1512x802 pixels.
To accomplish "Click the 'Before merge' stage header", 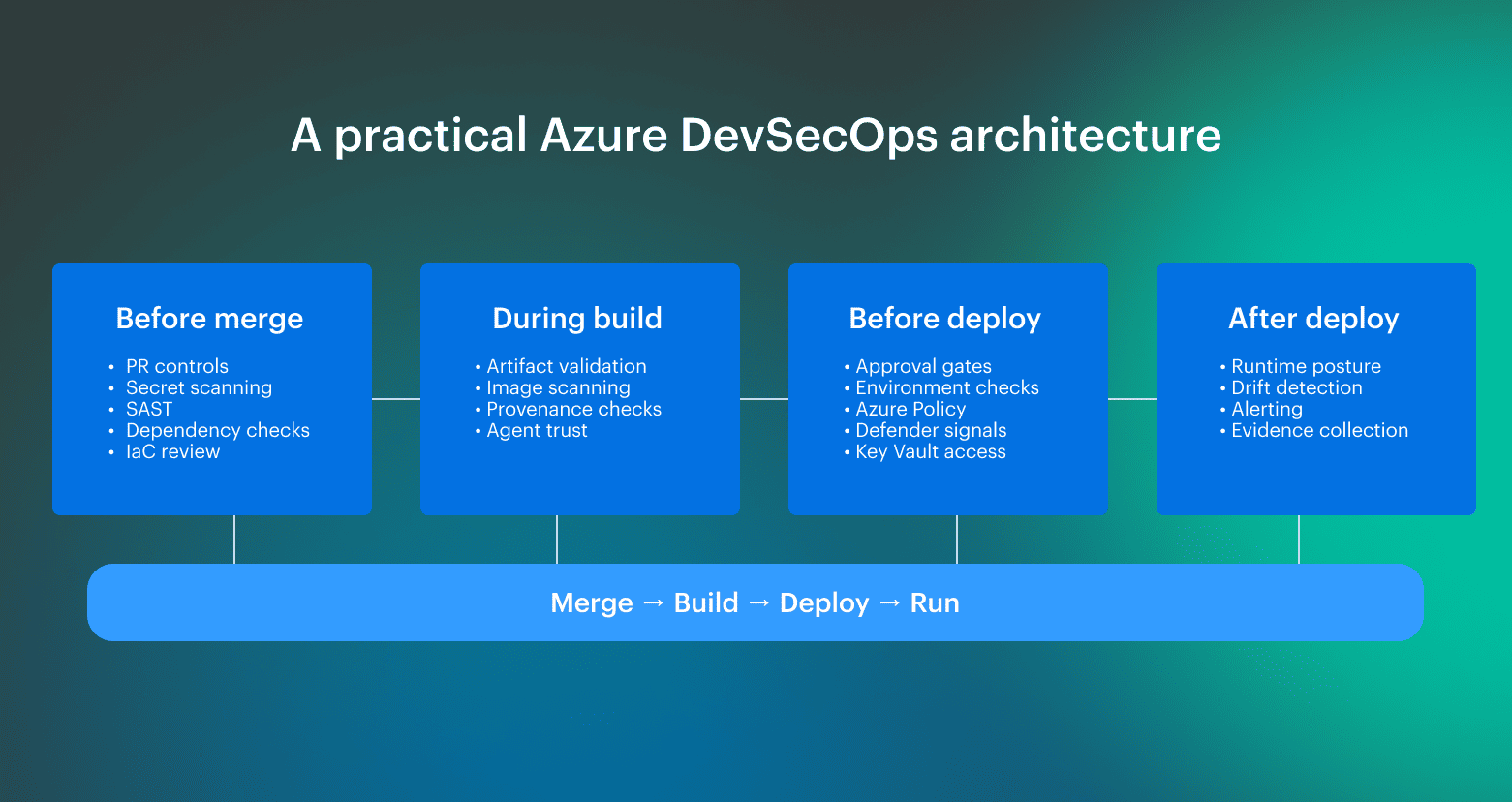I will coord(209,318).
